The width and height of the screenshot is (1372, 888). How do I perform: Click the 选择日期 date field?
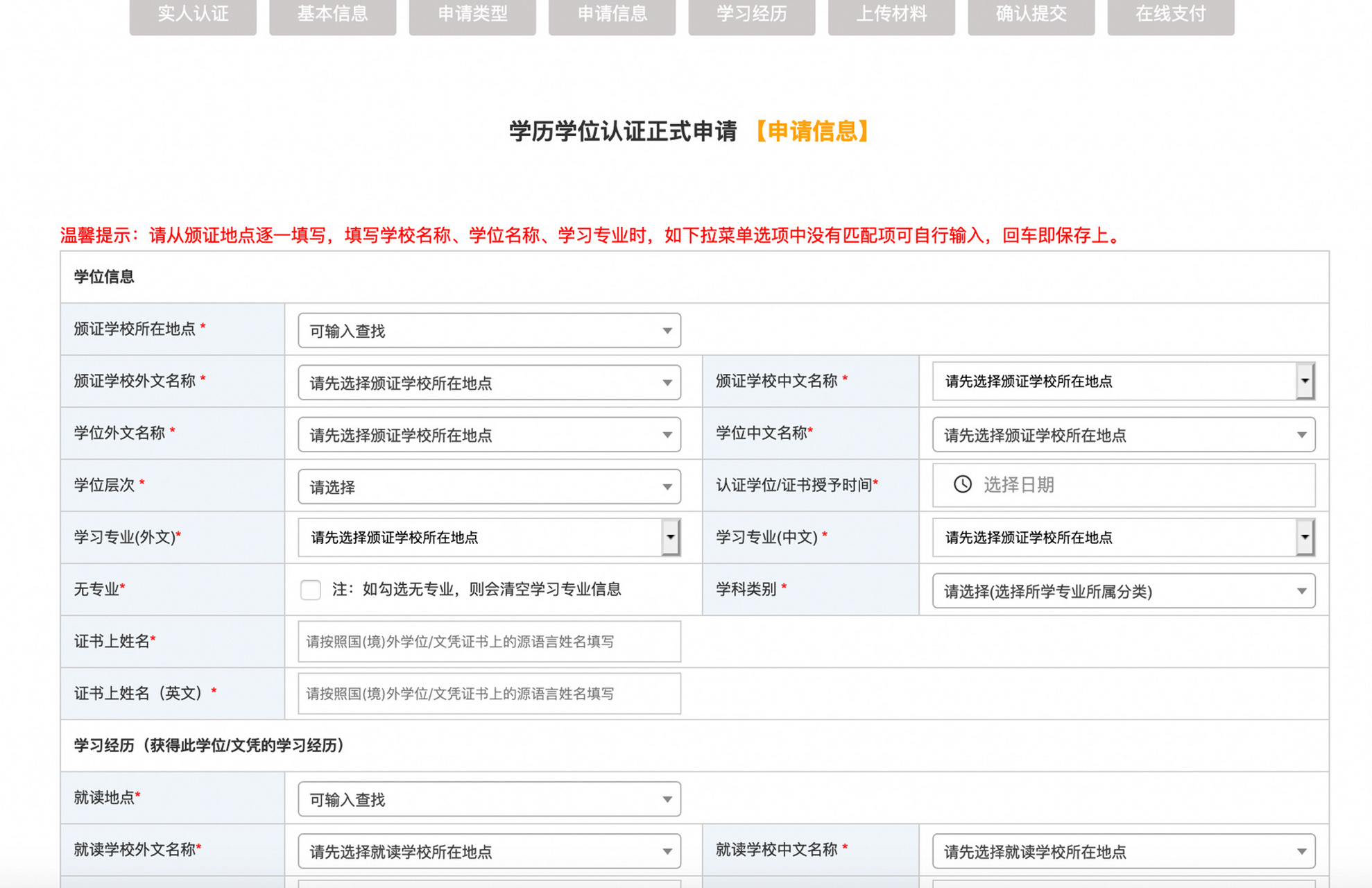click(1124, 484)
